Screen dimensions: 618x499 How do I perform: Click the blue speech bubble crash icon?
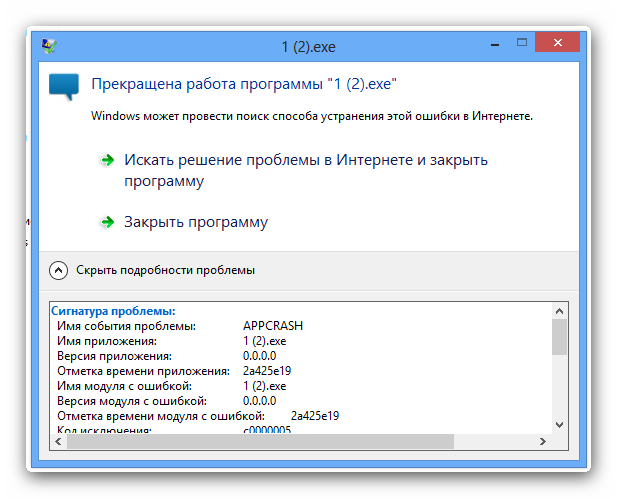[64, 87]
